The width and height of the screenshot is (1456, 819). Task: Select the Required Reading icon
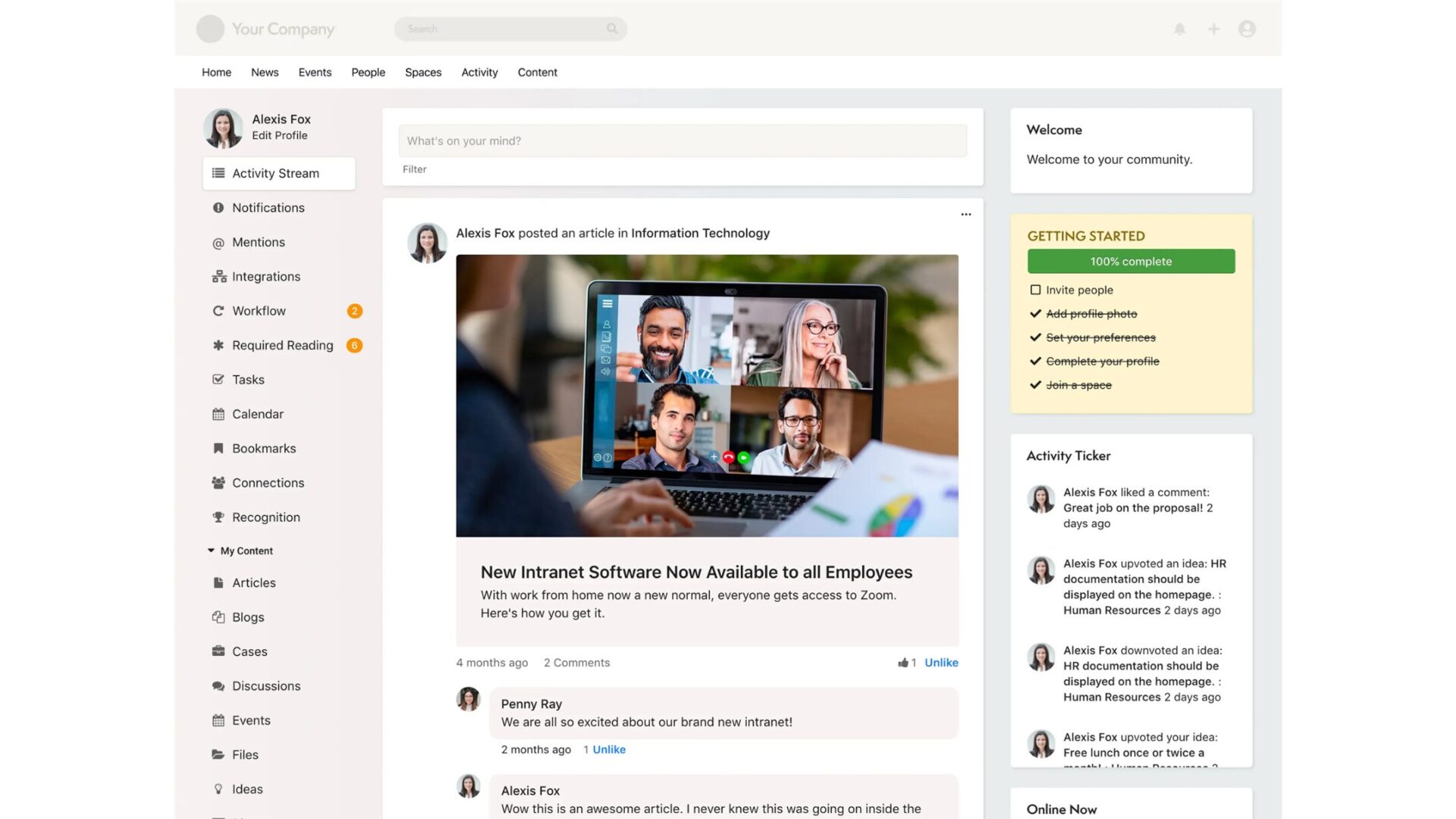pyautogui.click(x=217, y=345)
